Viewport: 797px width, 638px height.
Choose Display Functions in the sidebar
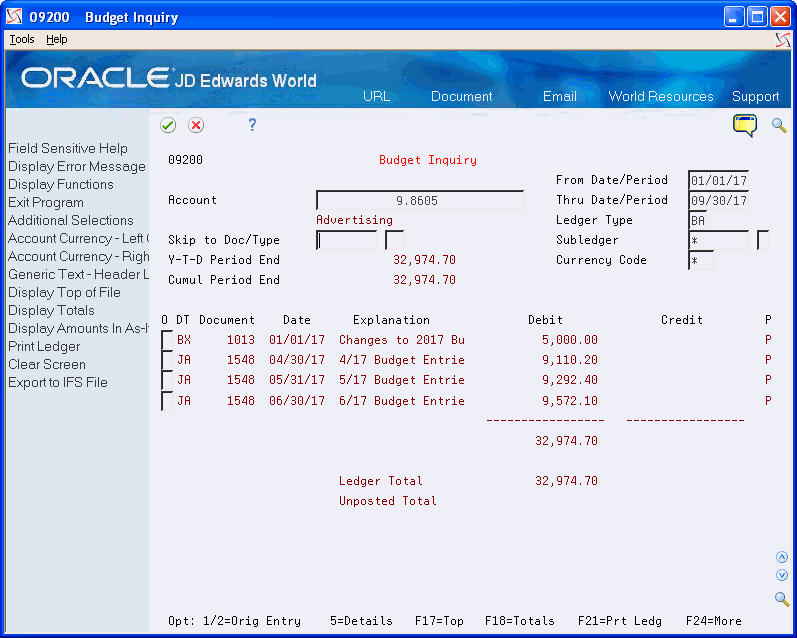pos(60,185)
